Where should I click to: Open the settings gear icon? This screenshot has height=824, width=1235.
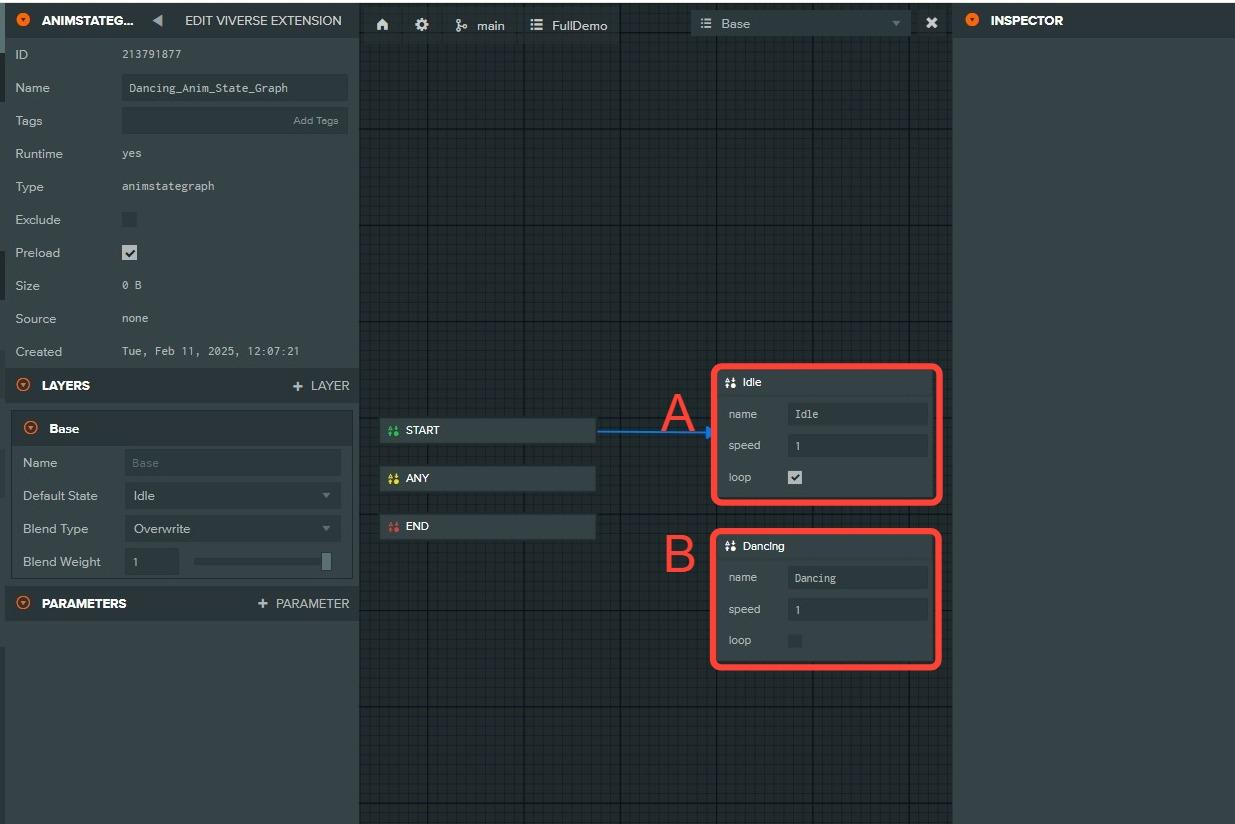[422, 25]
